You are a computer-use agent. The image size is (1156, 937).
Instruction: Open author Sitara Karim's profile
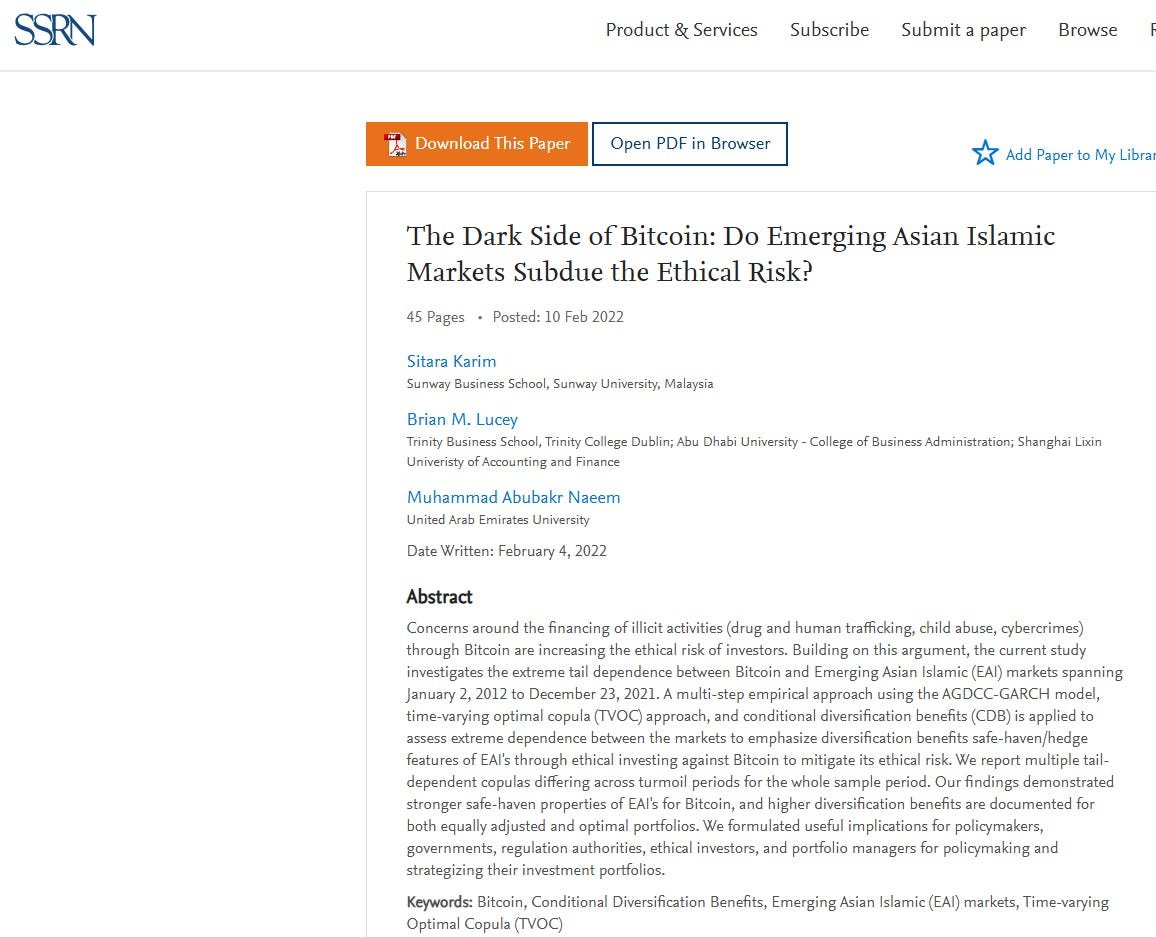point(451,361)
